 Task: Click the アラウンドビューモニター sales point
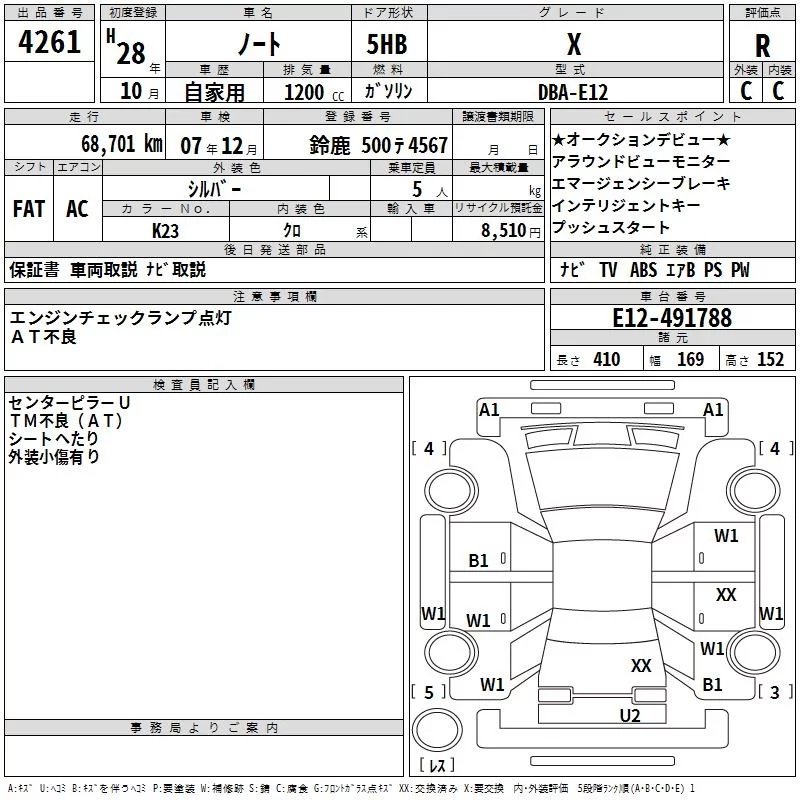pos(641,161)
